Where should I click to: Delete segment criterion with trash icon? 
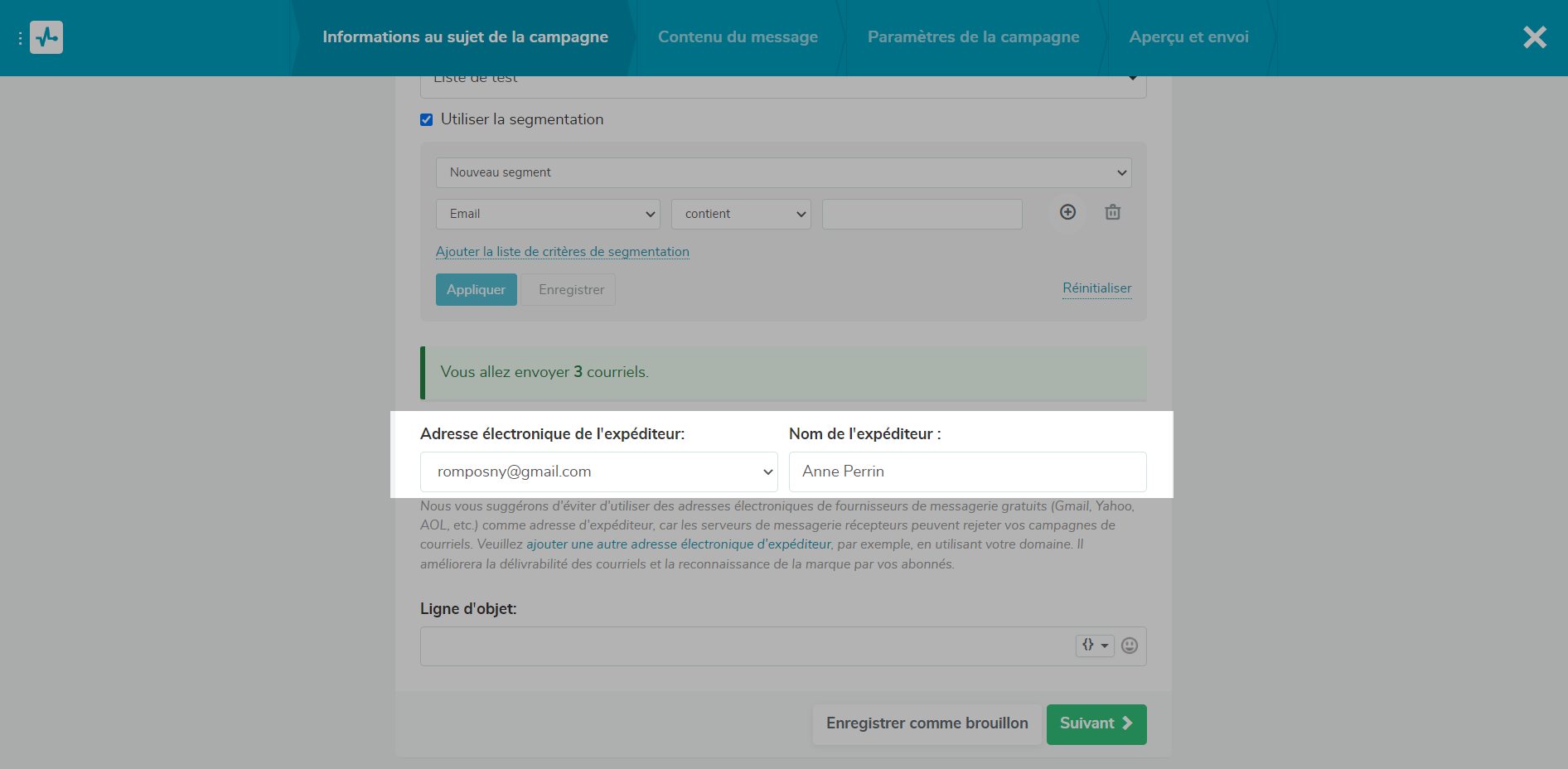click(1113, 212)
